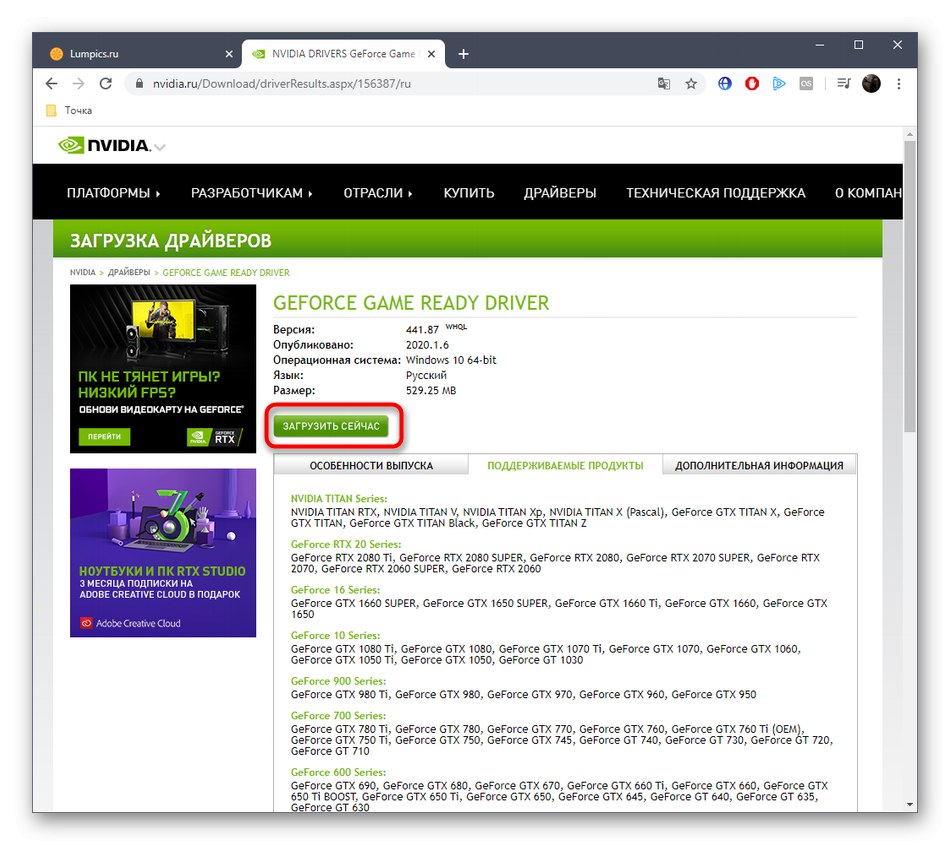This screenshot has height=845, width=950.
Task: Click the NVIDIA breadcrumb link
Action: 82,273
